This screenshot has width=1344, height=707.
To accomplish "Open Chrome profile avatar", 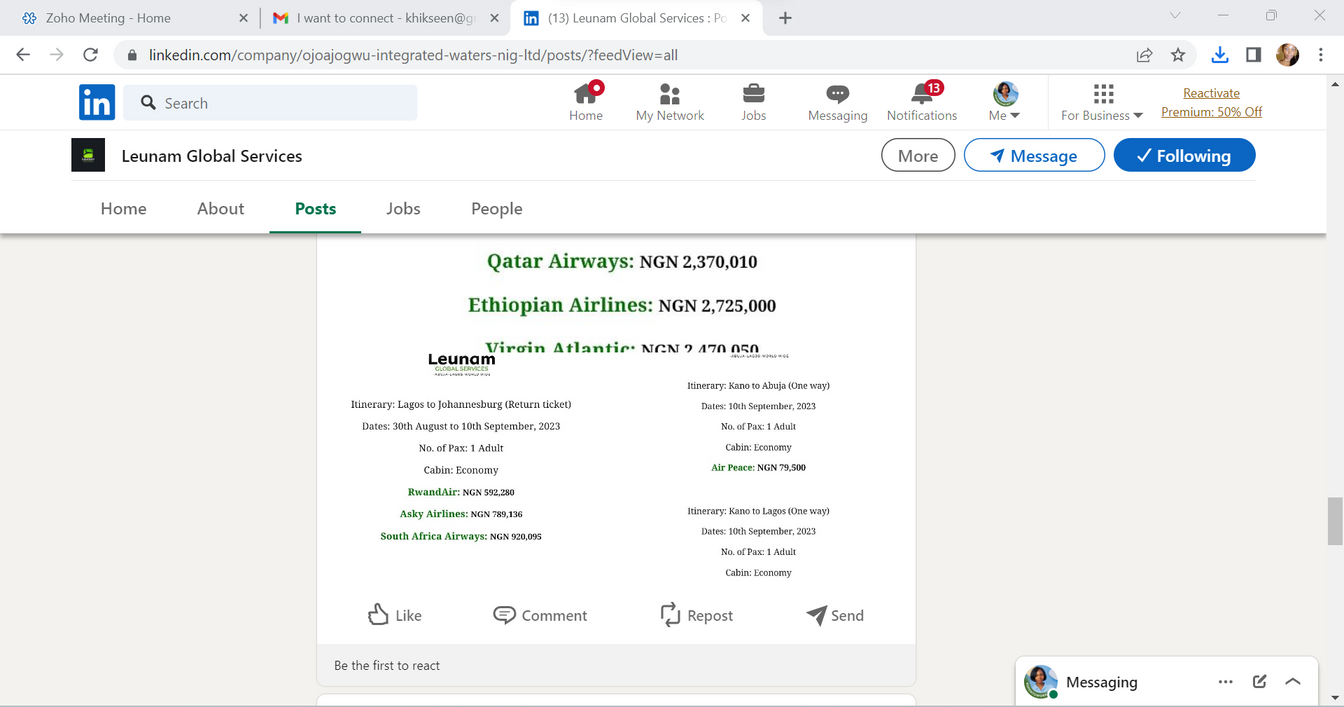I will point(1287,55).
